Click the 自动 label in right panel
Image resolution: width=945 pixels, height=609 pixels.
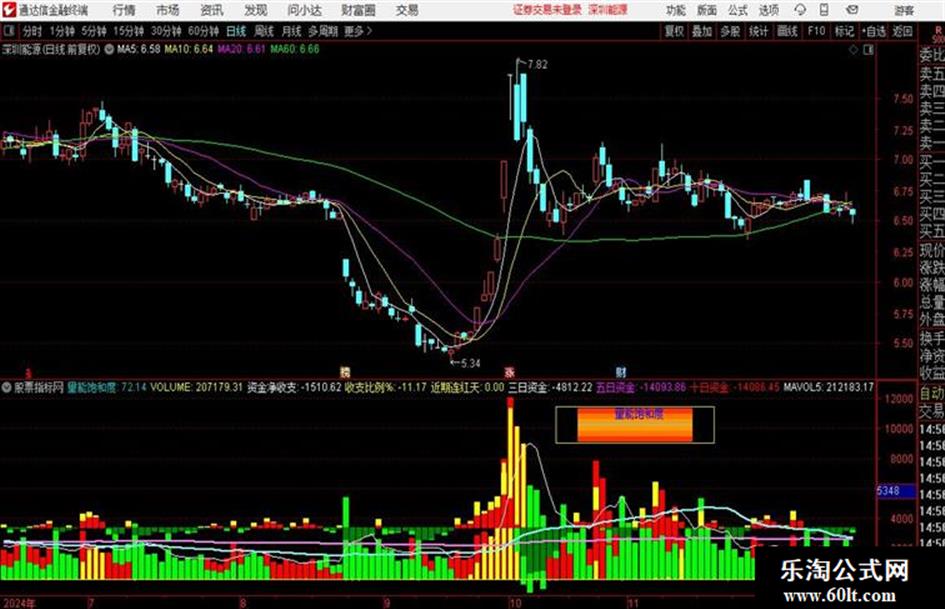[x=932, y=393]
